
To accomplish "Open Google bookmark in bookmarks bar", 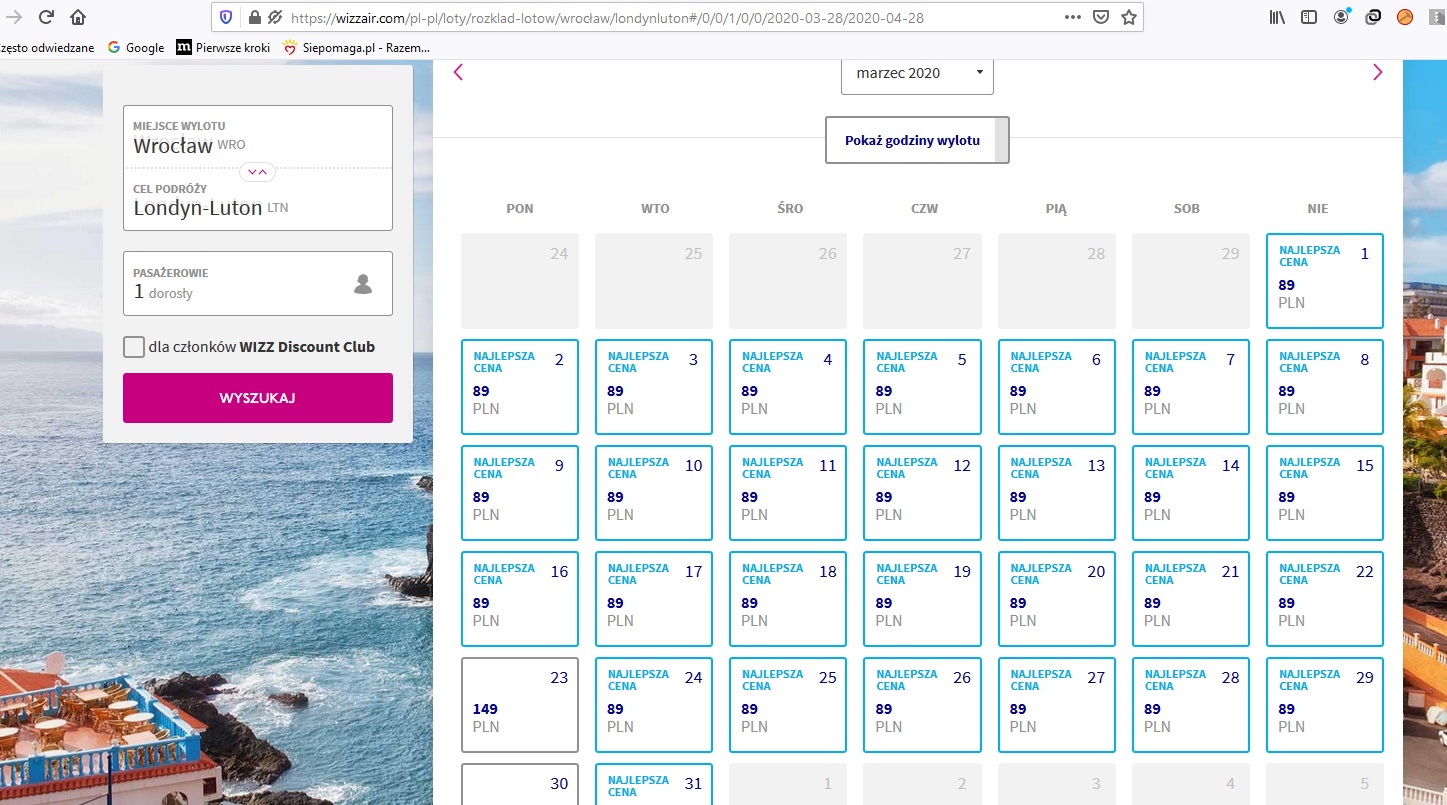I will tap(136, 47).
